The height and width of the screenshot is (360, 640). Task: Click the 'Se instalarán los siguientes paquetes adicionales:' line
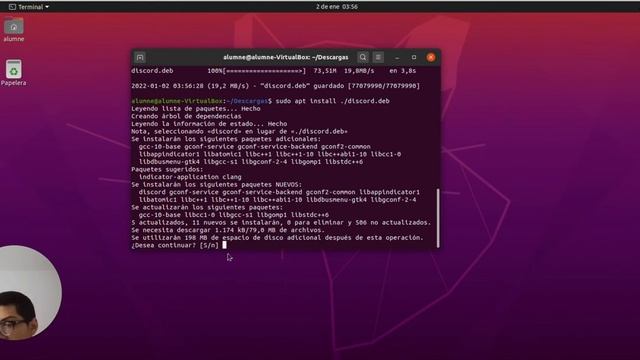(226, 139)
